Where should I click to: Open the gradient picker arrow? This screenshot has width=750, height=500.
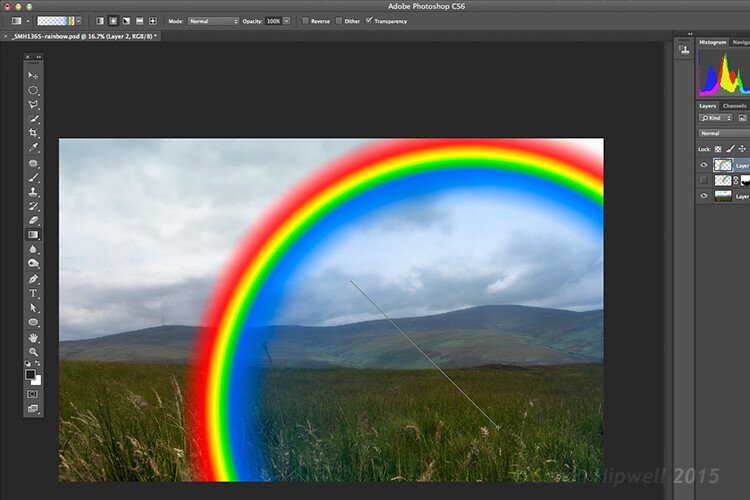pos(78,21)
